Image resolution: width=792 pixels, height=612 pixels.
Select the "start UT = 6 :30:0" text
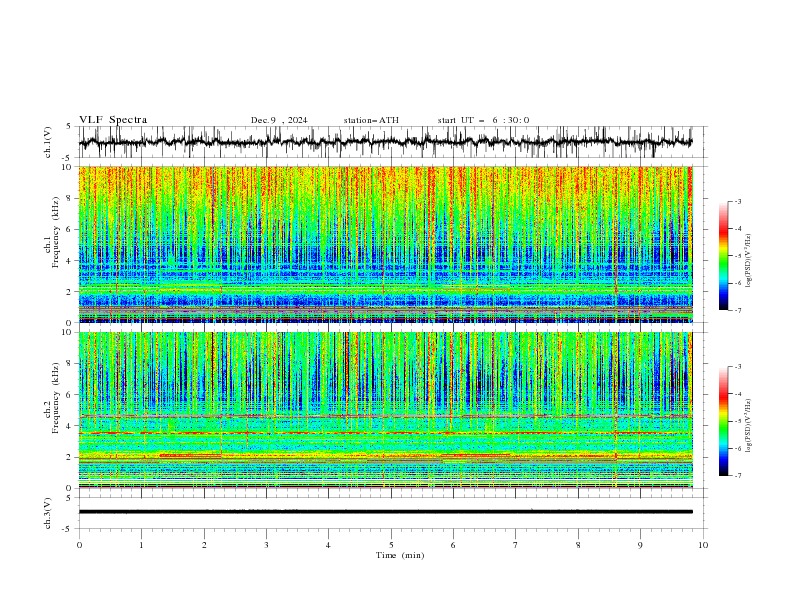(483, 120)
